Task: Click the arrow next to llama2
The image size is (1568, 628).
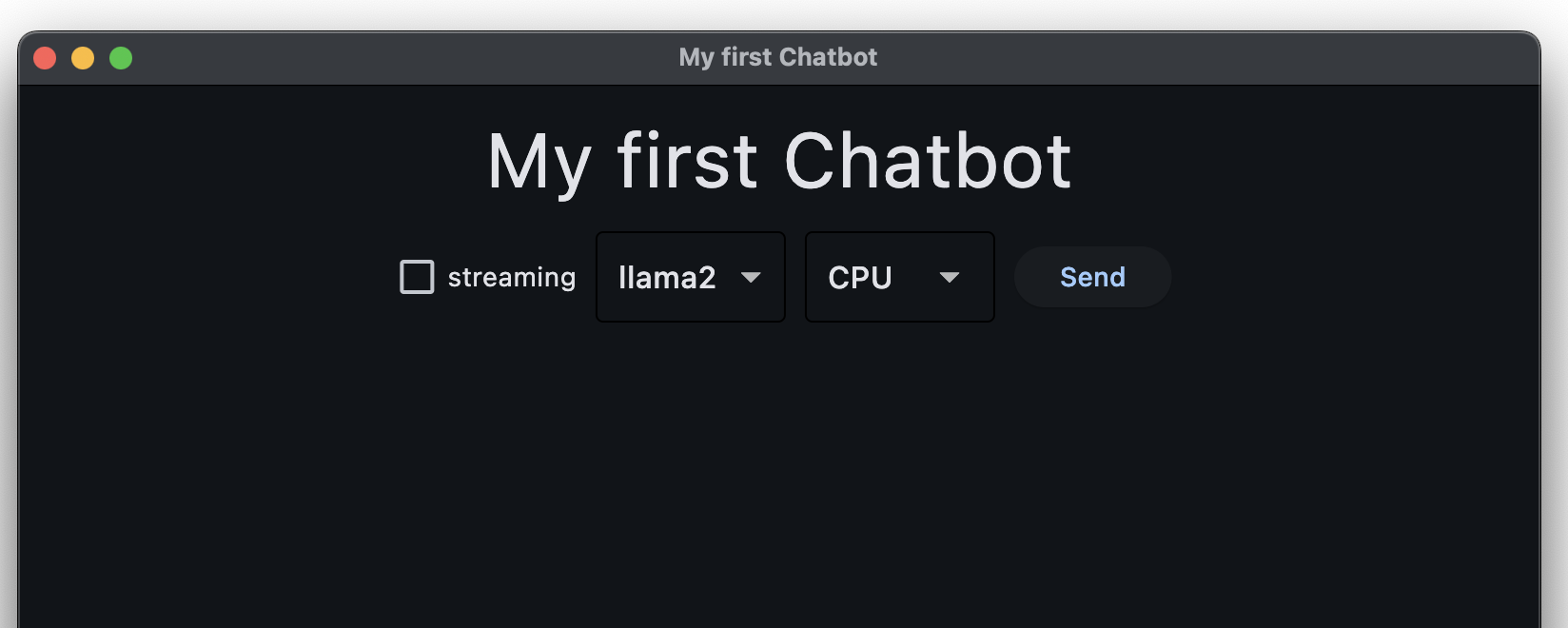Action: click(751, 277)
